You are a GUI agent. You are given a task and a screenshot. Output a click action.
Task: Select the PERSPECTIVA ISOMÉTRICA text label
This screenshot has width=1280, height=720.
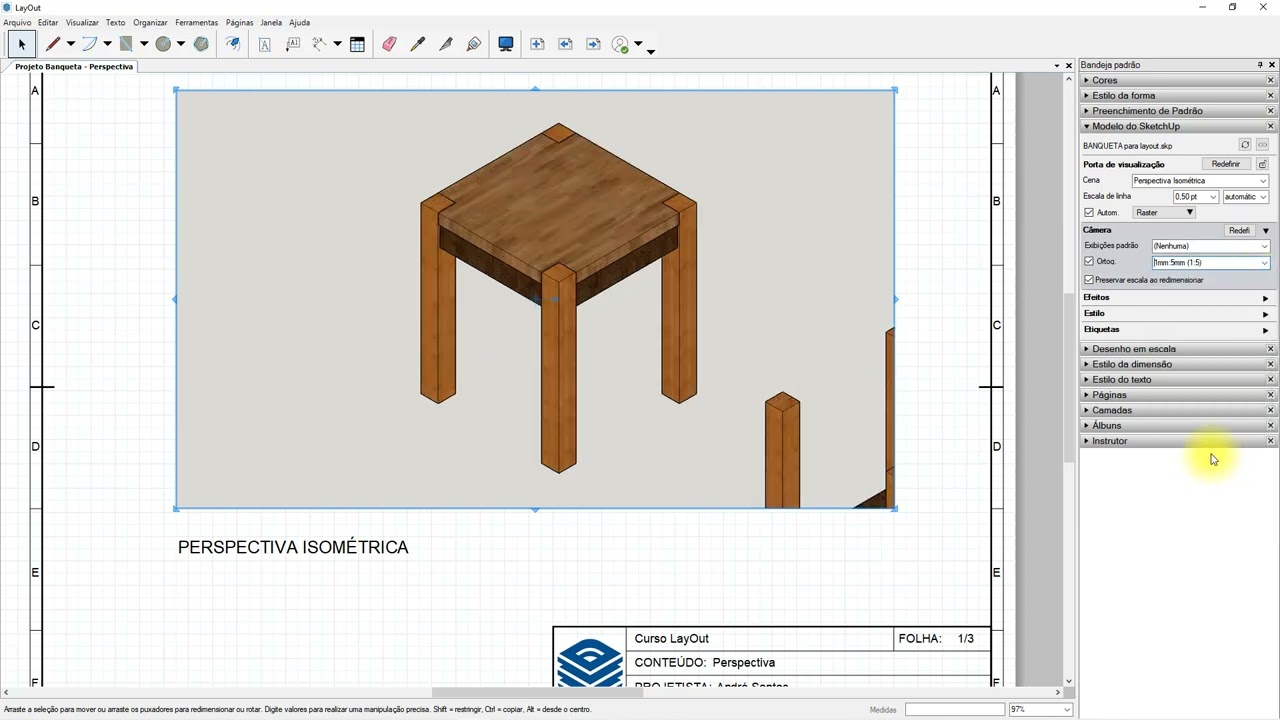pyautogui.click(x=293, y=547)
